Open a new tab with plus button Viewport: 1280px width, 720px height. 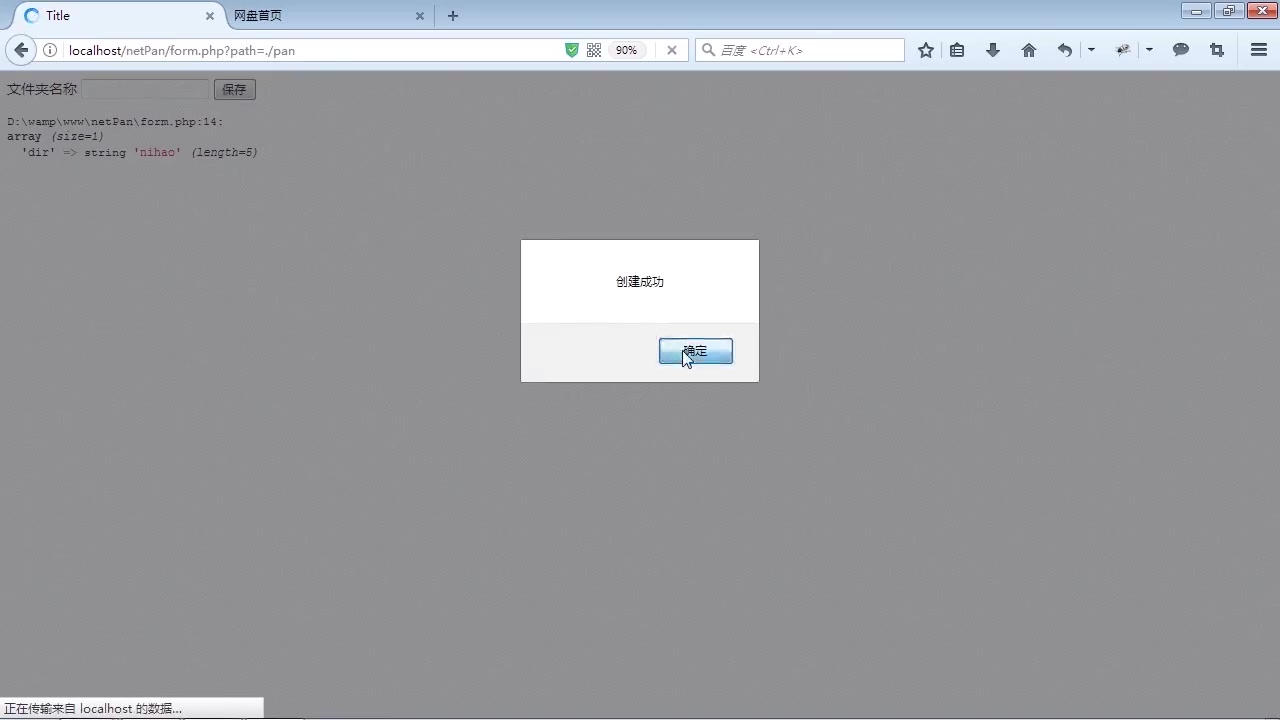[453, 16]
